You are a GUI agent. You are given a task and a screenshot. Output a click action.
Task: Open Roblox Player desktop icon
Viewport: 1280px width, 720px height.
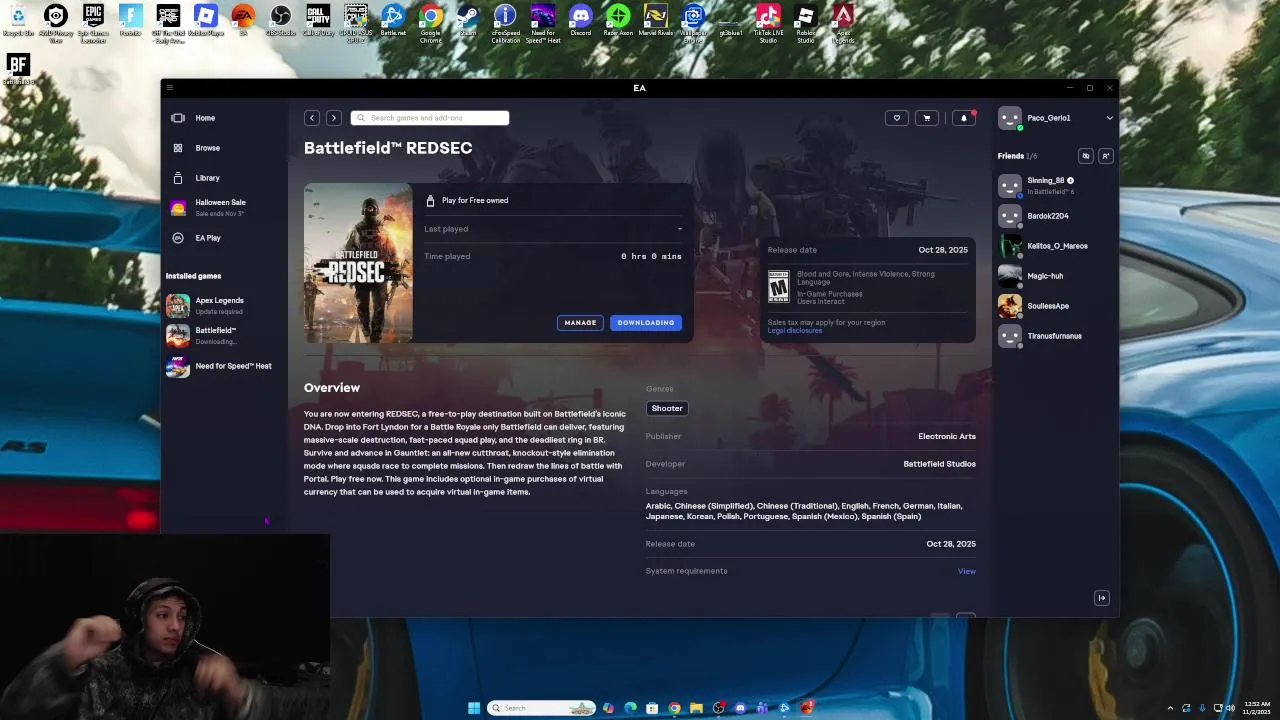[x=205, y=21]
